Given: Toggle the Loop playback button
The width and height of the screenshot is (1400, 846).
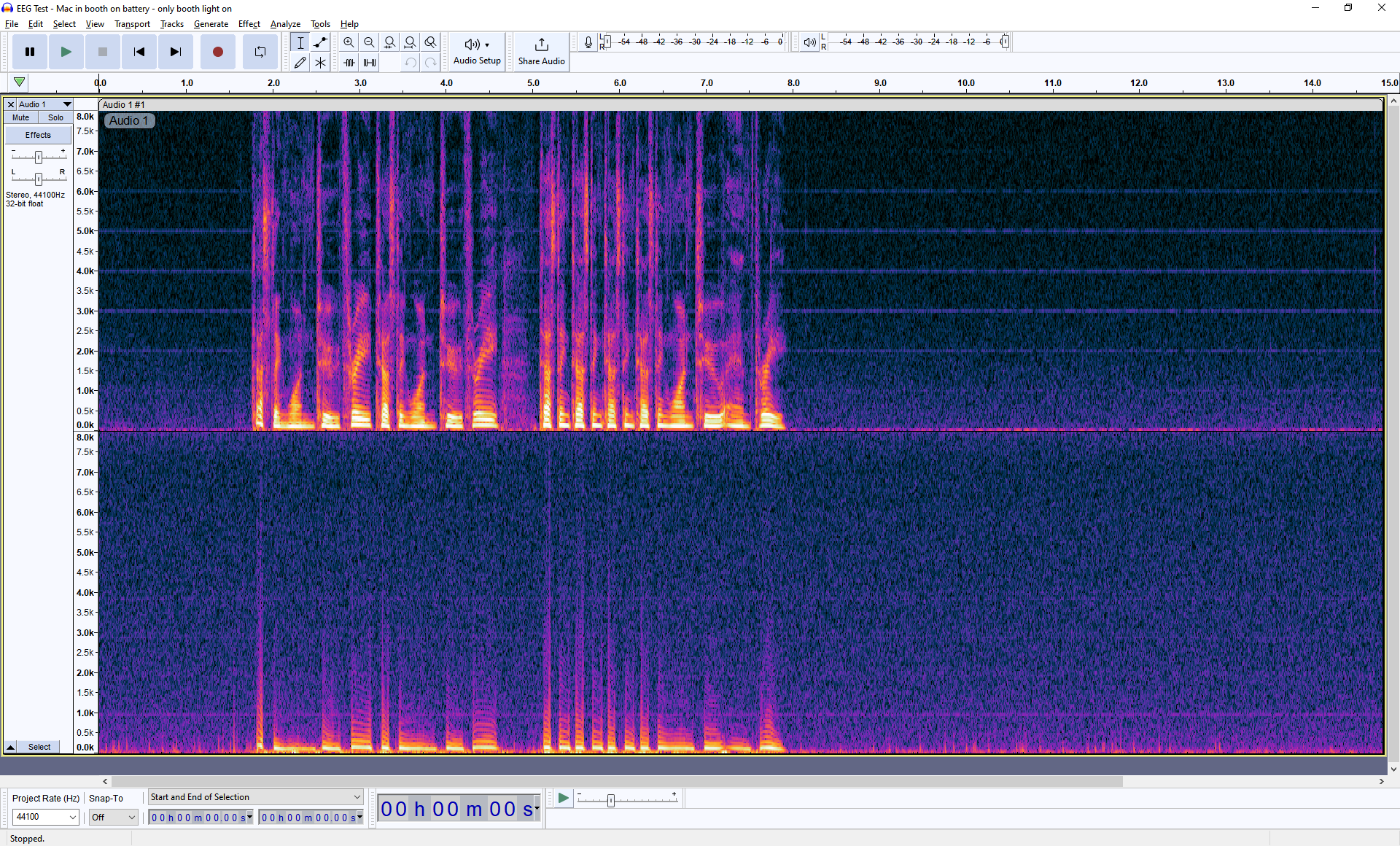Looking at the screenshot, I should coord(260,52).
